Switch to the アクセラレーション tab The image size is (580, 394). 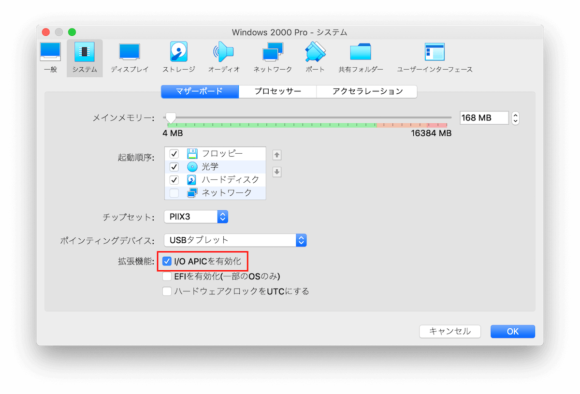367,91
